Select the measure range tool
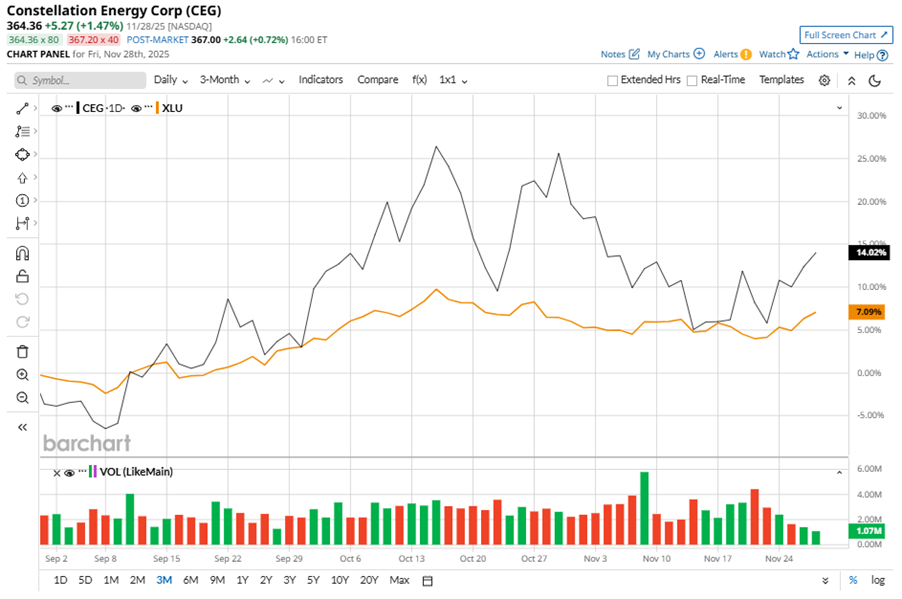Viewport: 902px width, 599px height. click(x=22, y=223)
